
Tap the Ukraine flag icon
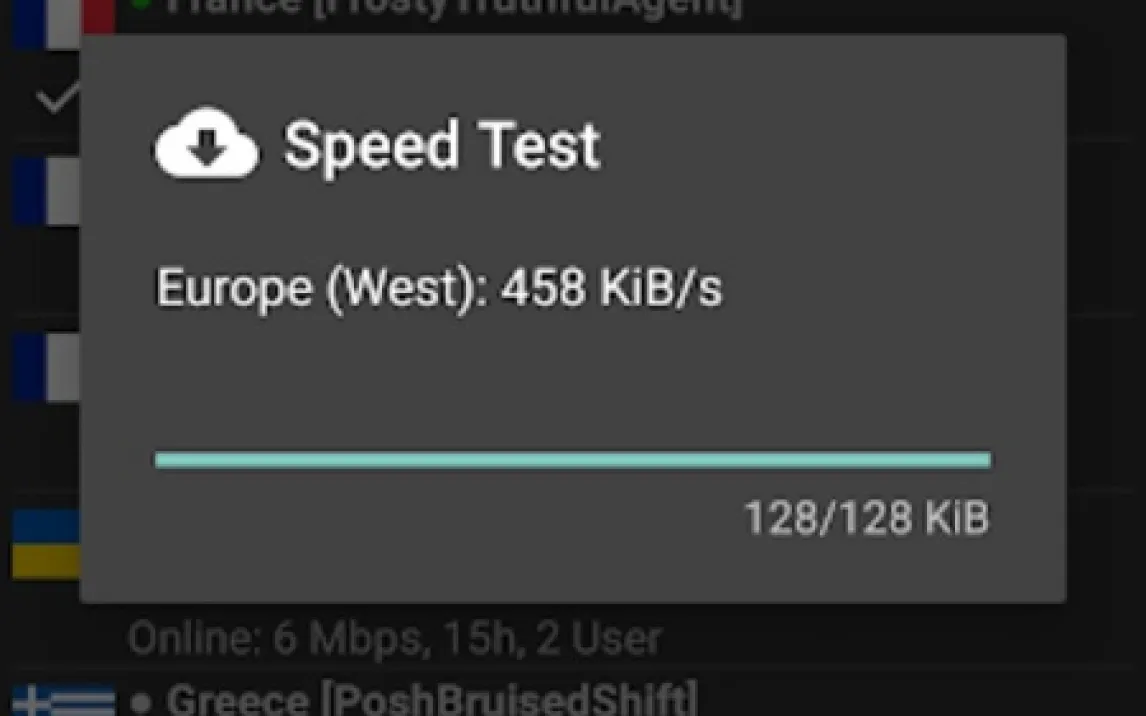click(45, 545)
